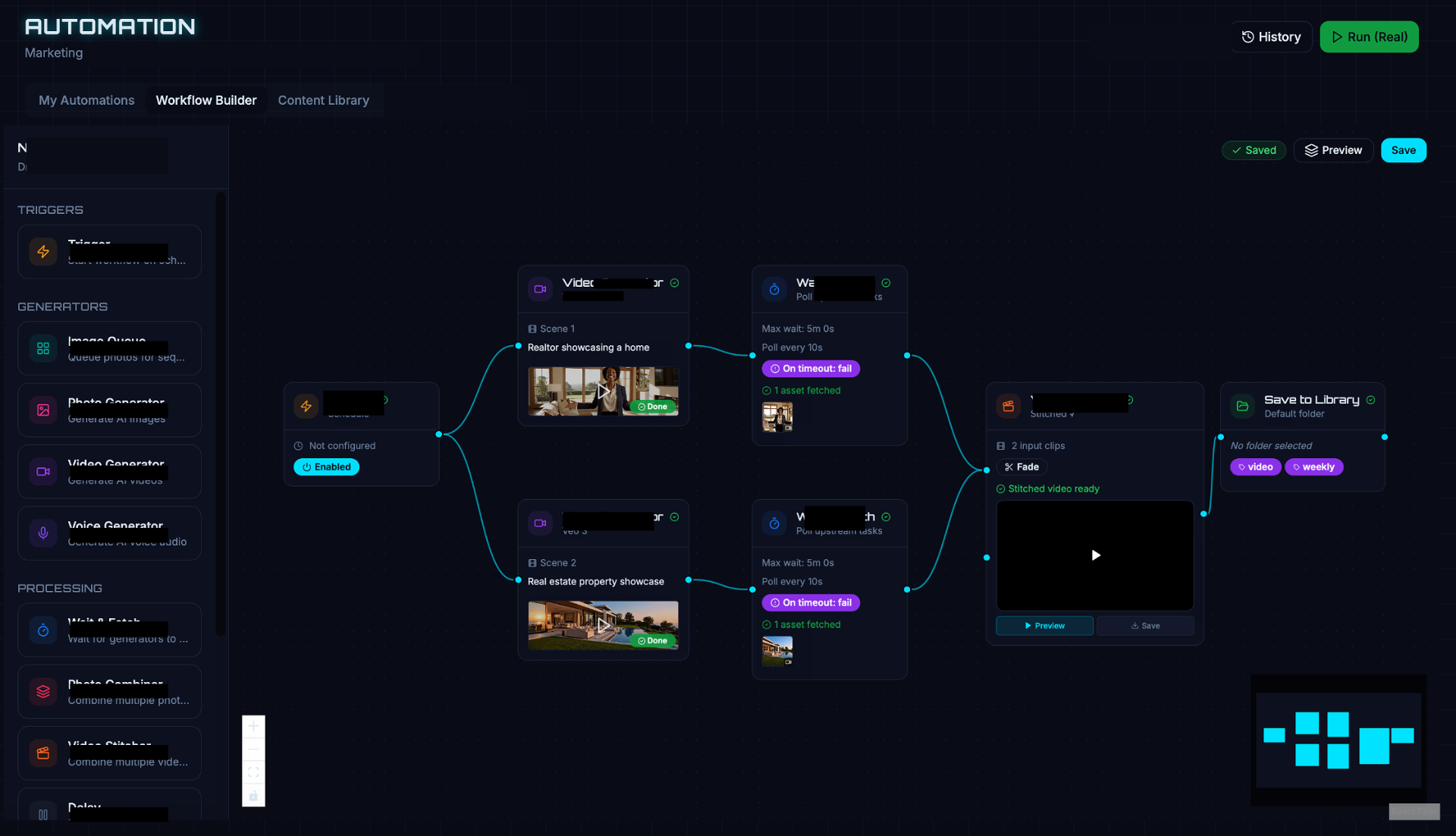Click the schedule trigger node's lightning icon

[x=306, y=406]
